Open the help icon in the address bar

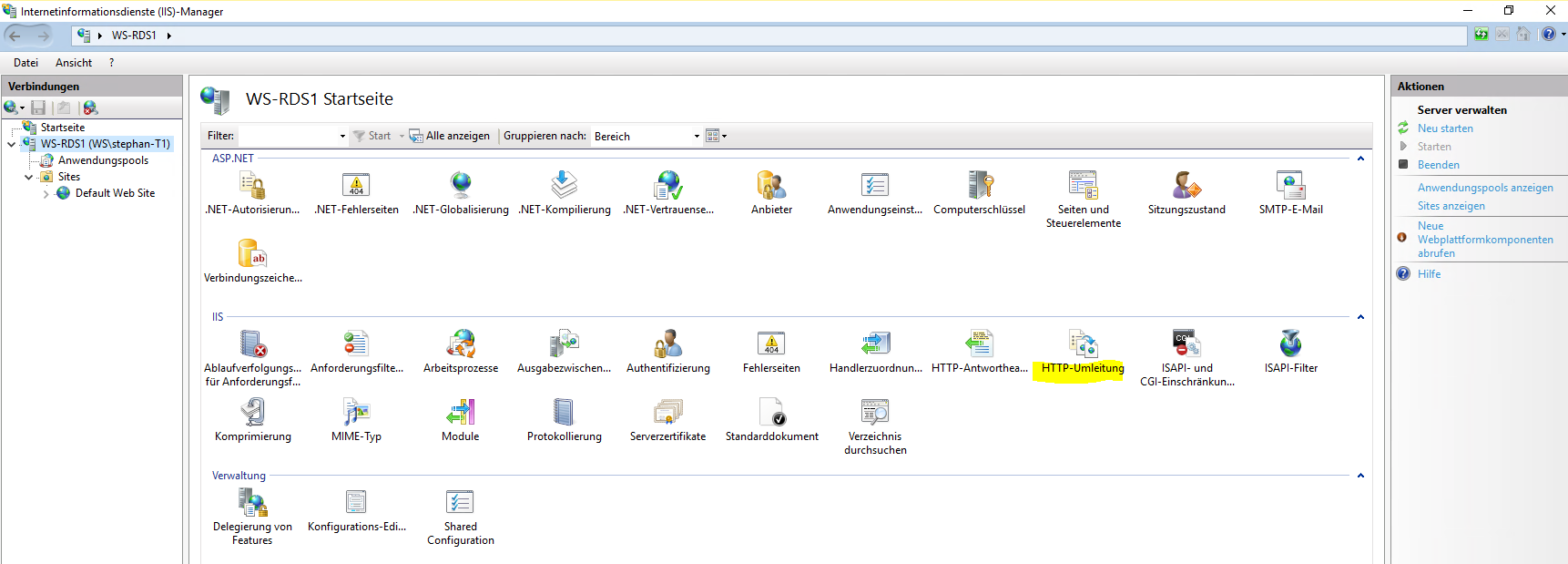pyautogui.click(x=1549, y=35)
